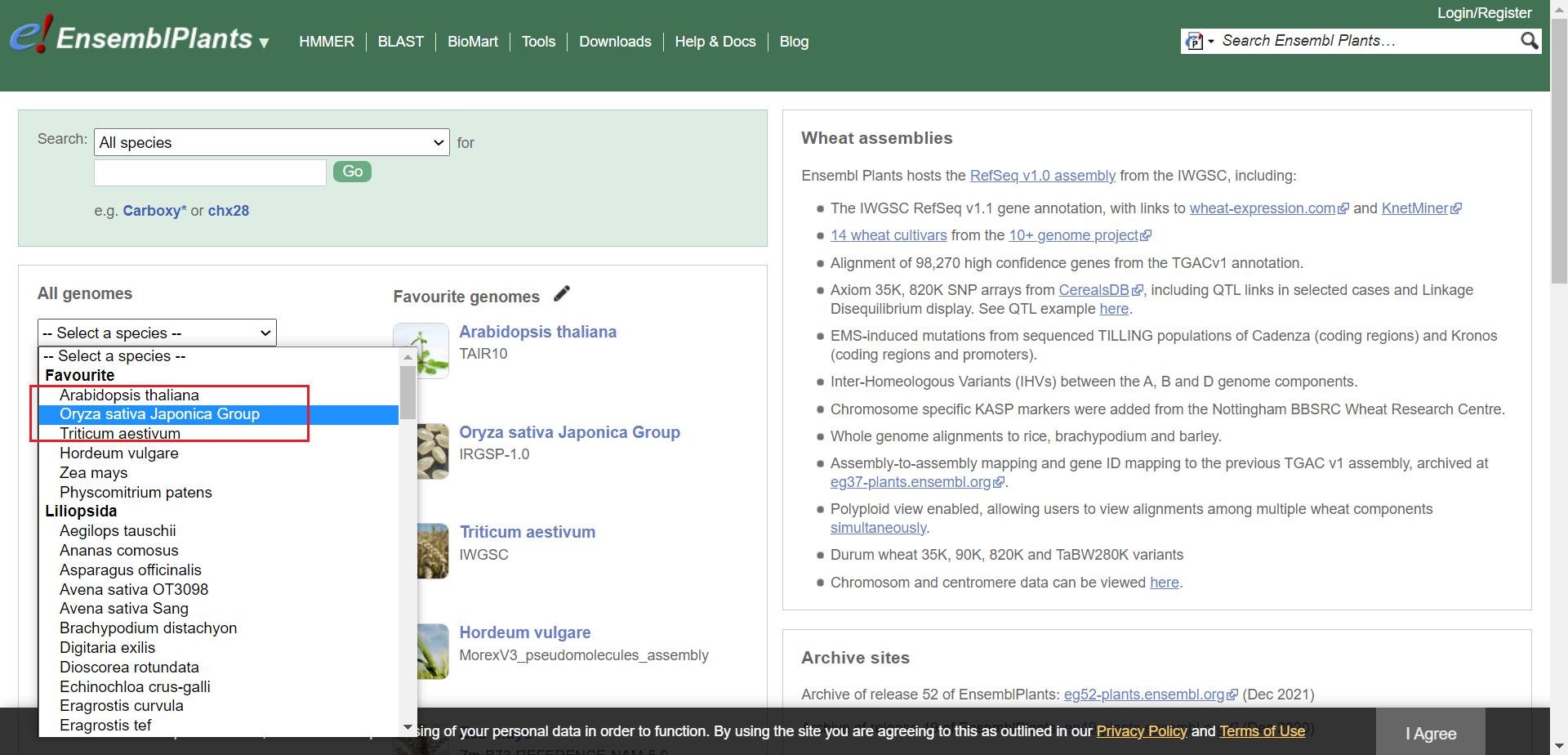Click the species list scrollbar thumb
This screenshot has height=755, width=1568.
408,392
